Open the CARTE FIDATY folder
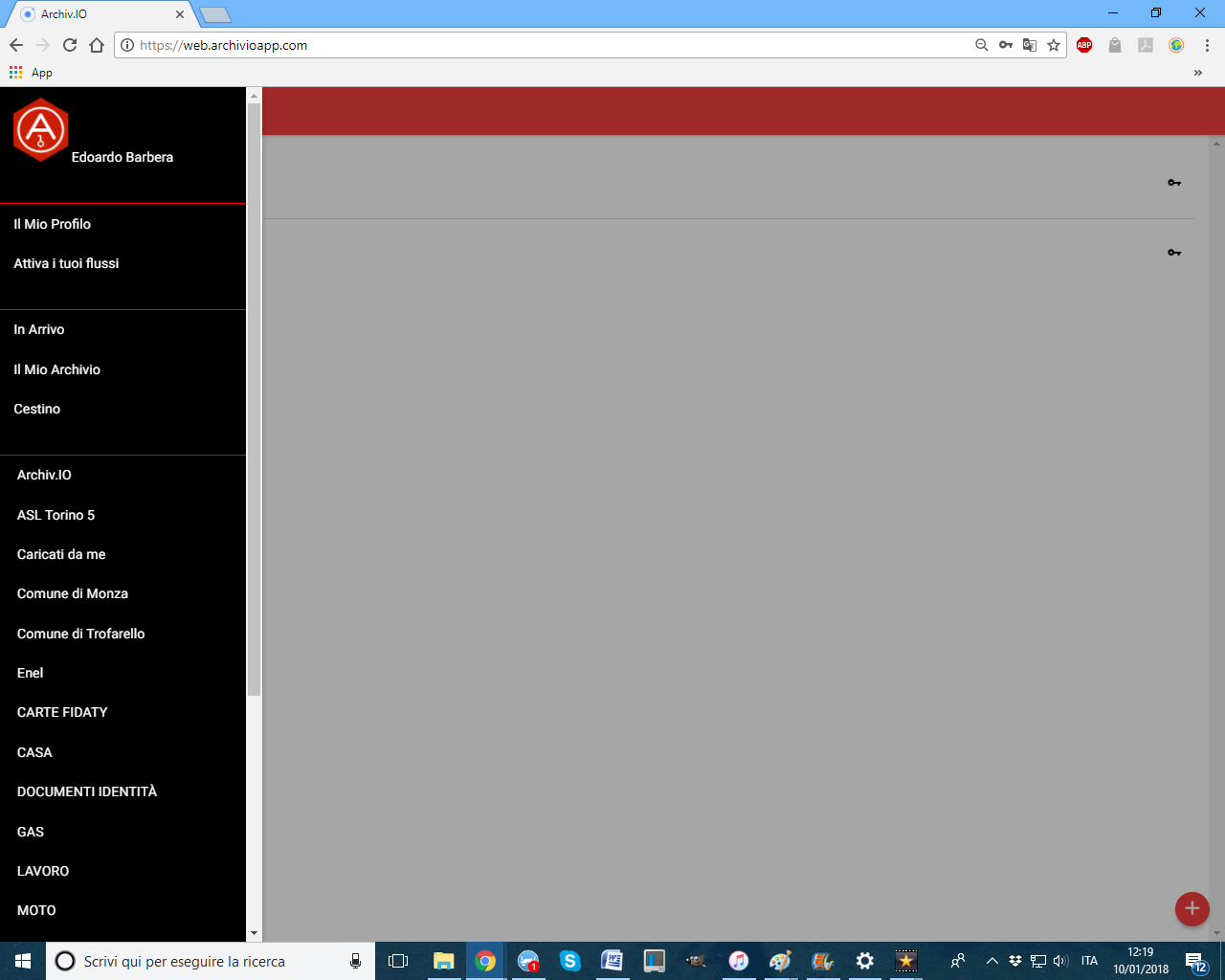Screen dimensions: 1225x980 62,712
